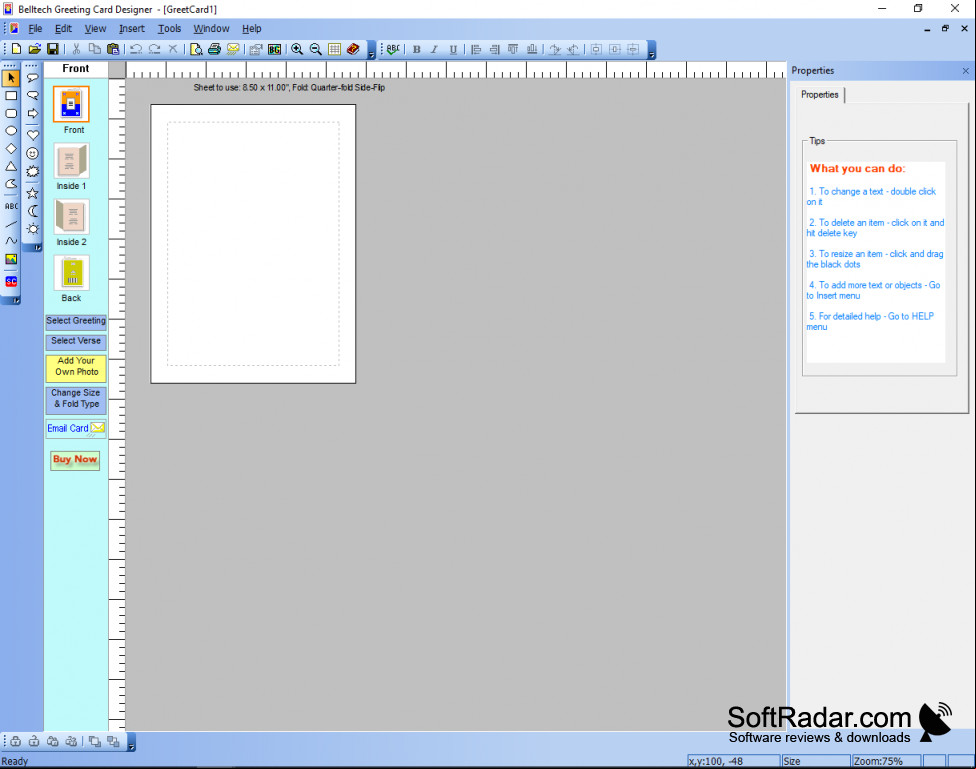This screenshot has width=976, height=769.
Task: Run spell check with ABC checkmark icon
Action: coord(393,49)
